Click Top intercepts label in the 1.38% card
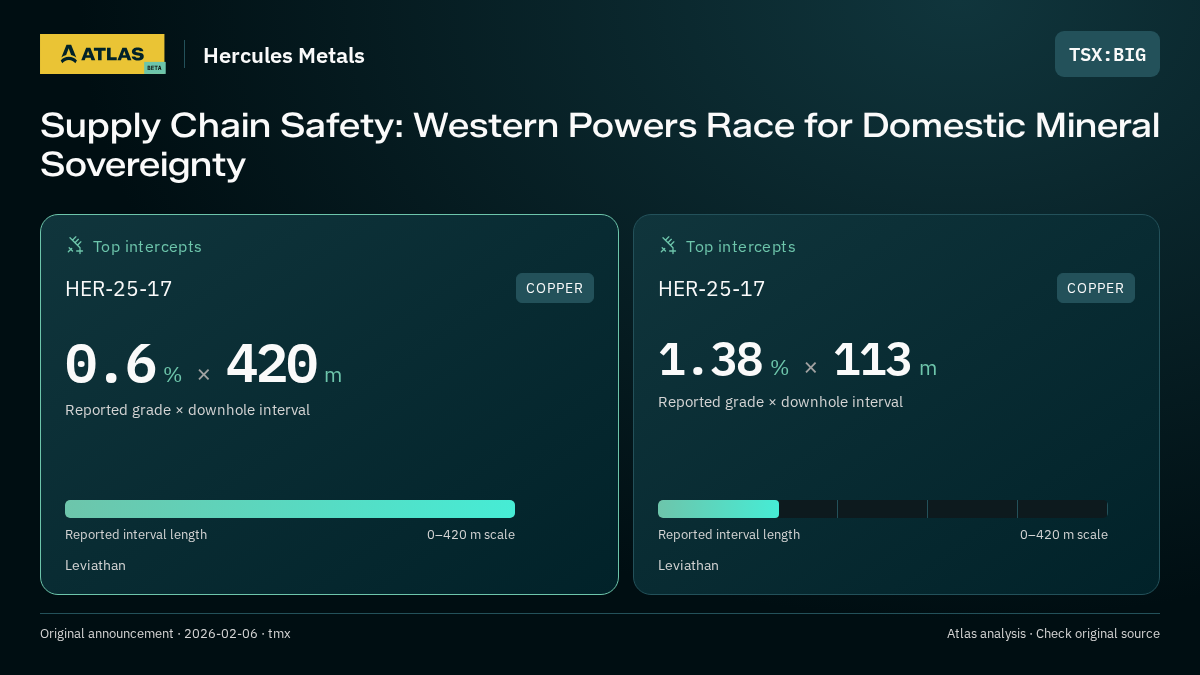Viewport: 1200px width, 675px height. click(x=740, y=246)
